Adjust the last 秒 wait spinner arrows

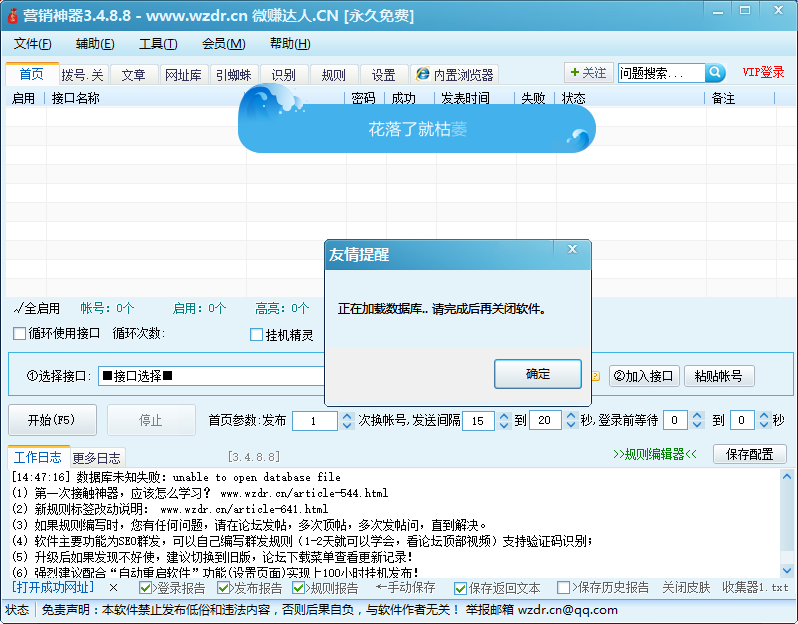click(x=764, y=420)
